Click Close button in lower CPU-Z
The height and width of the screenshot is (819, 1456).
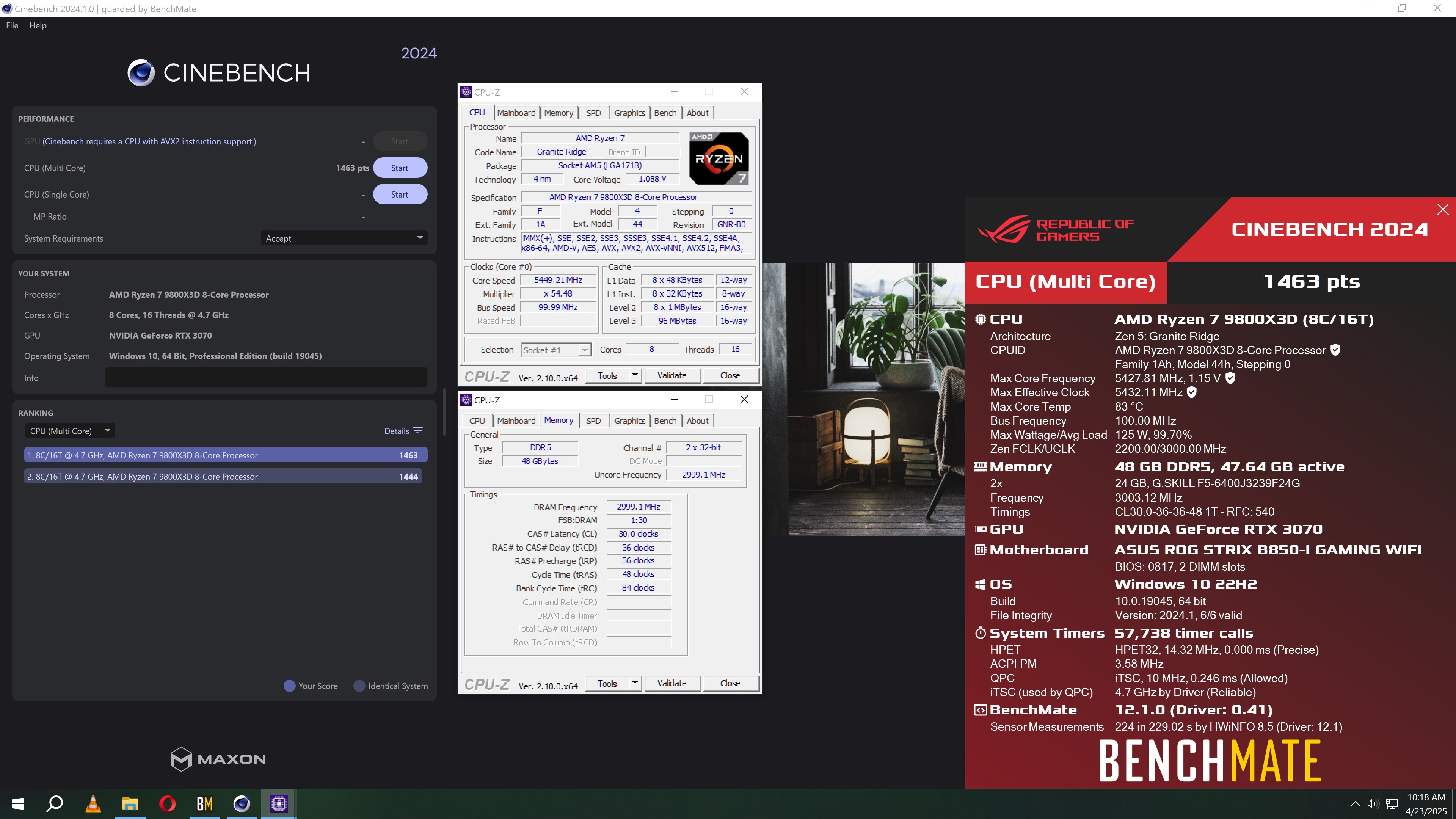tap(730, 683)
